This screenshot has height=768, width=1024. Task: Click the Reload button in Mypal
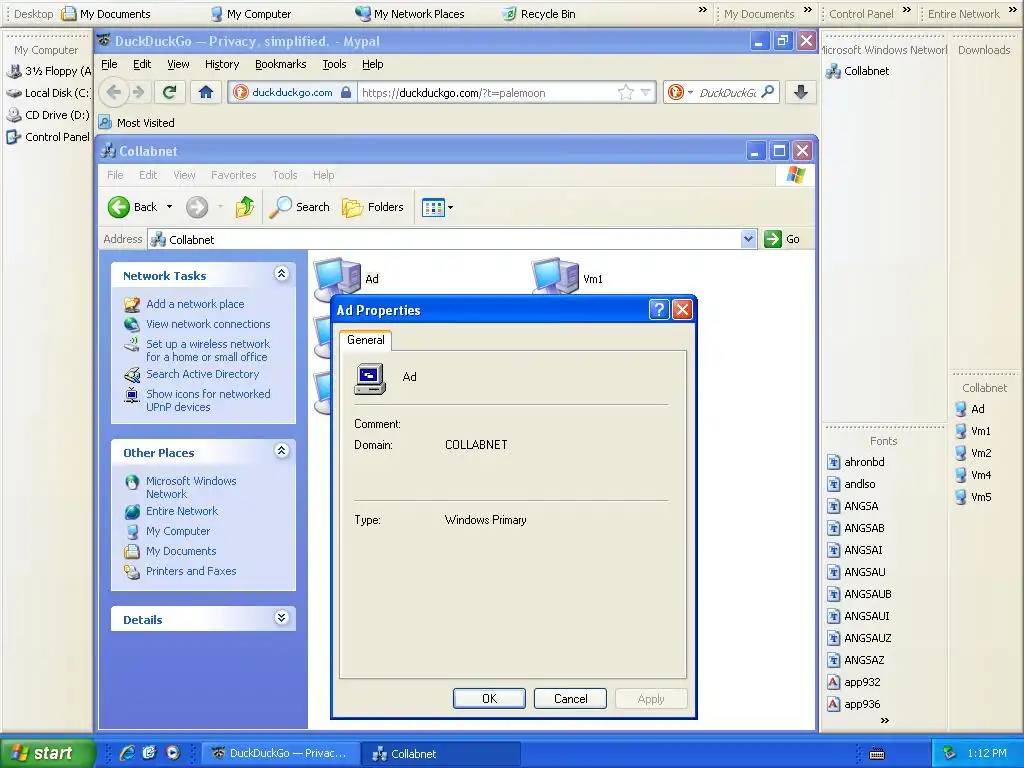click(x=169, y=92)
